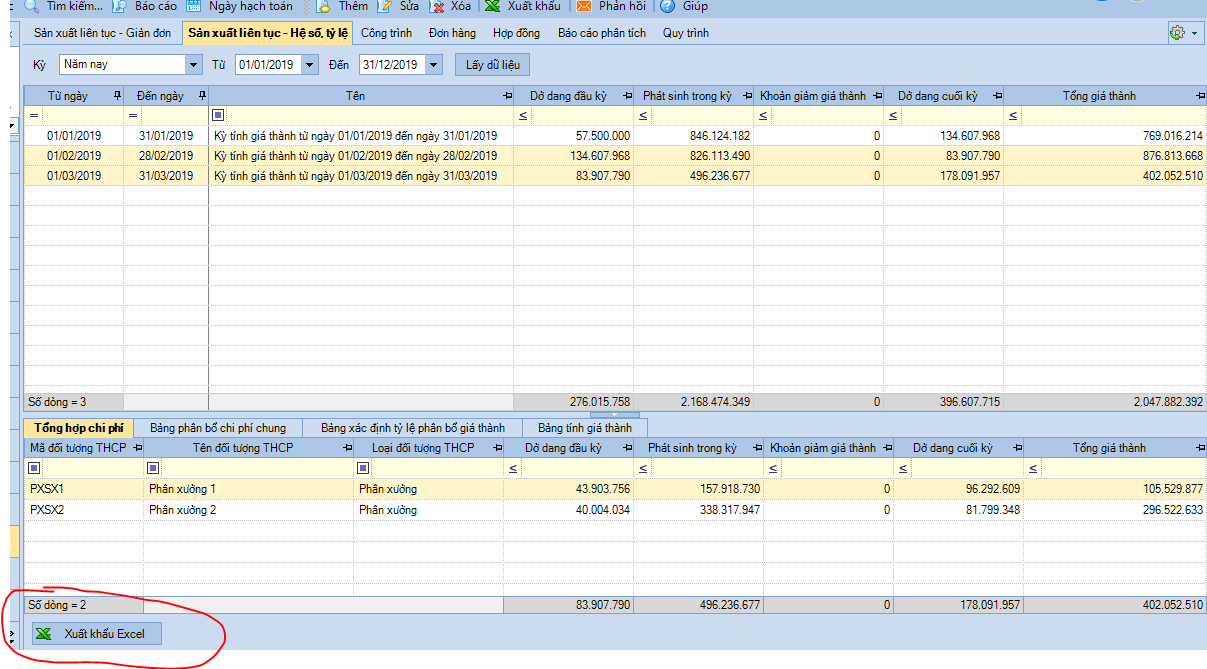This screenshot has height=669, width=1207.
Task: Select the Tổng hợp chi phí tab
Action: click(x=78, y=428)
